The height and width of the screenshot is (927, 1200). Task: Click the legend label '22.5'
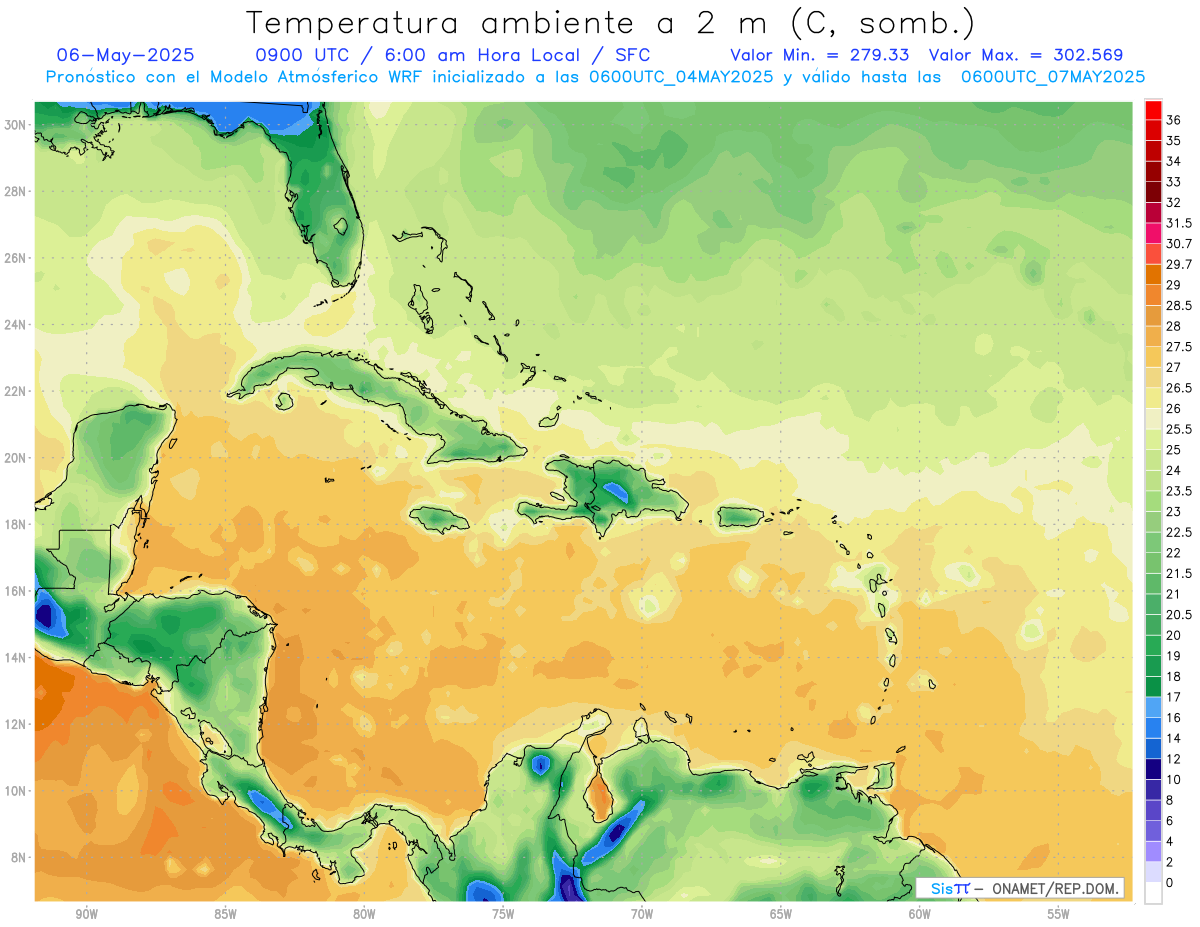tap(1179, 532)
